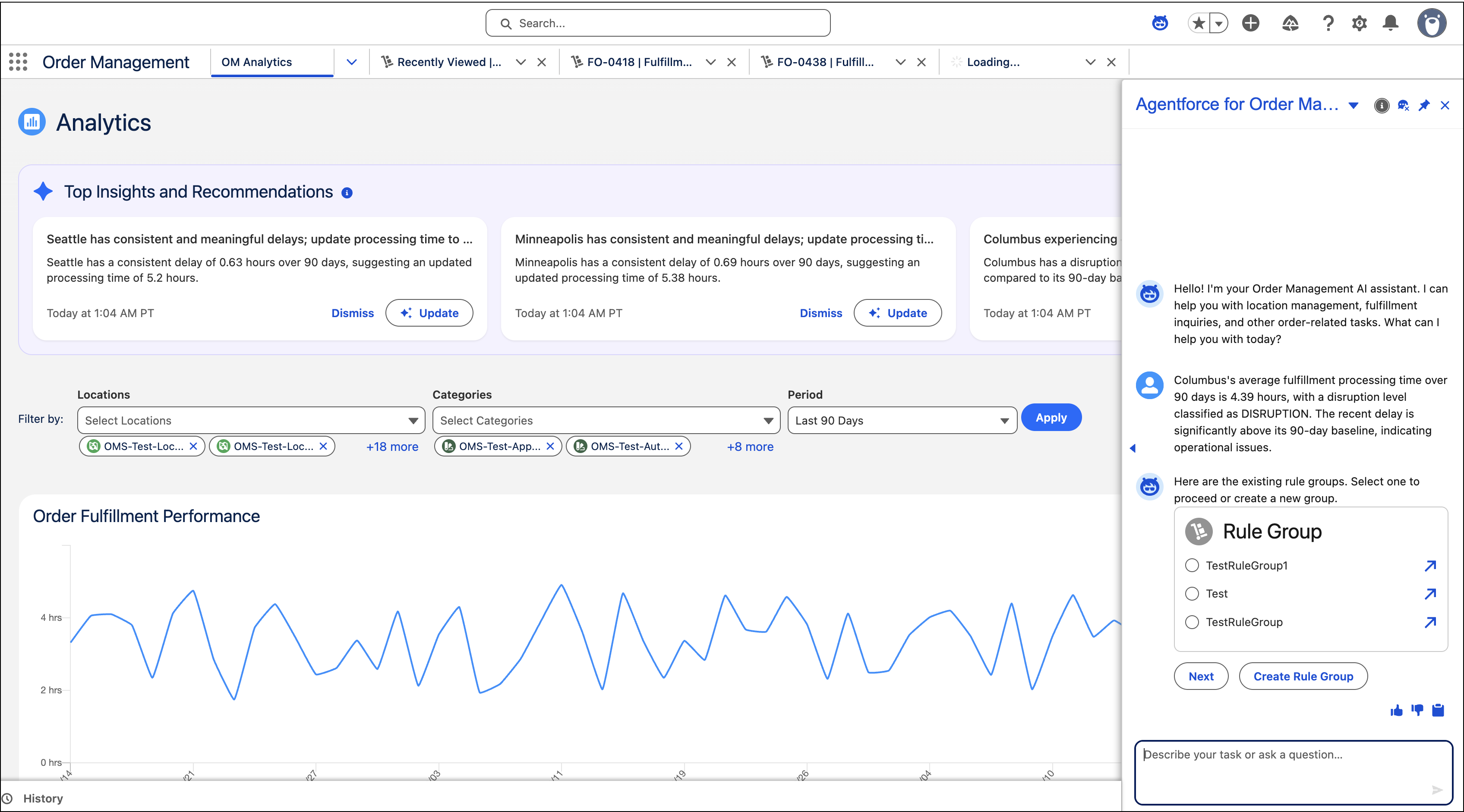Open the Recently Viewed tab chevron menu
1464x812 pixels.
(x=521, y=62)
